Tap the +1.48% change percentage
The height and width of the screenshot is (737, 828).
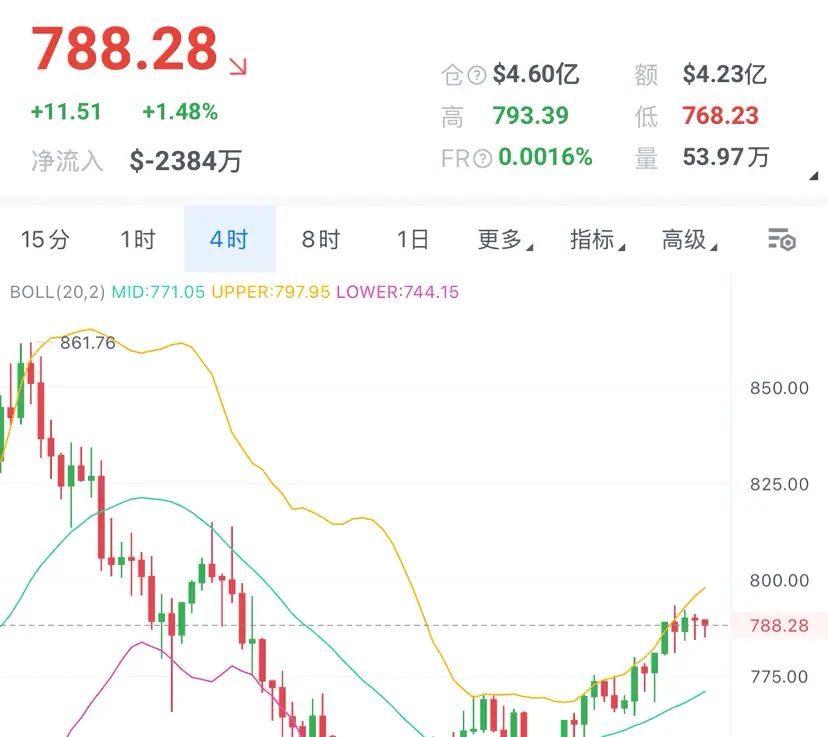coord(180,112)
